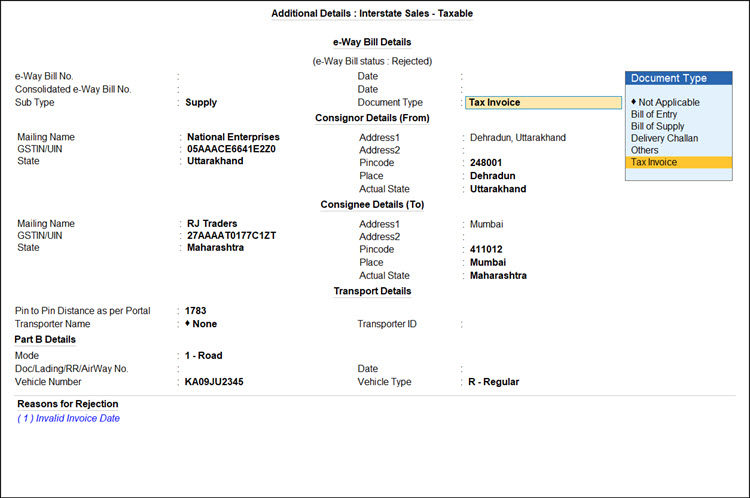750x498 pixels.
Task: Select 'Not Applicable' in Document Type list
Action: 668,102
